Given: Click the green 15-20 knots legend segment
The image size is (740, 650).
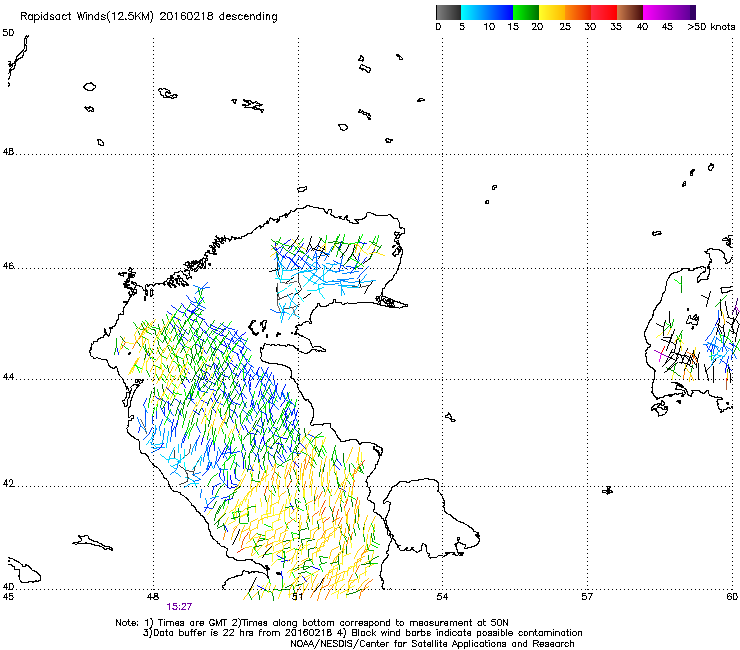Looking at the screenshot, I should coord(526,12).
